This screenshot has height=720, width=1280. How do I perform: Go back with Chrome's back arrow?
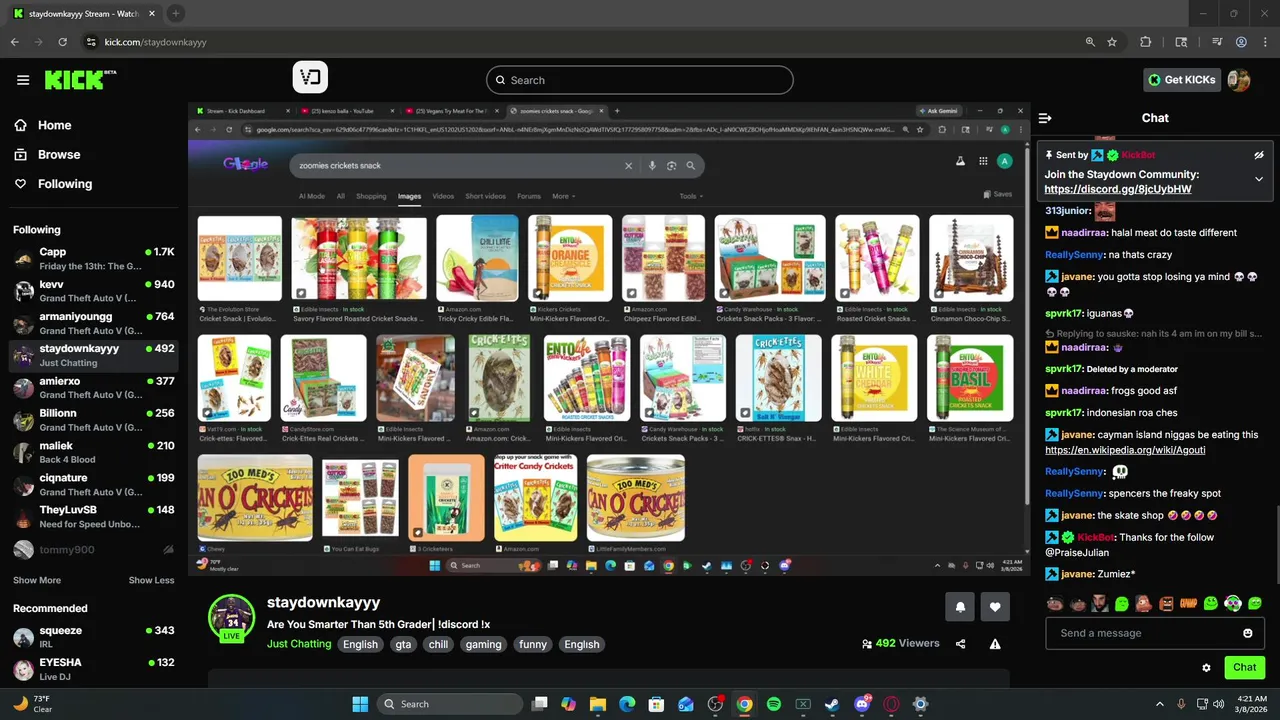click(15, 42)
